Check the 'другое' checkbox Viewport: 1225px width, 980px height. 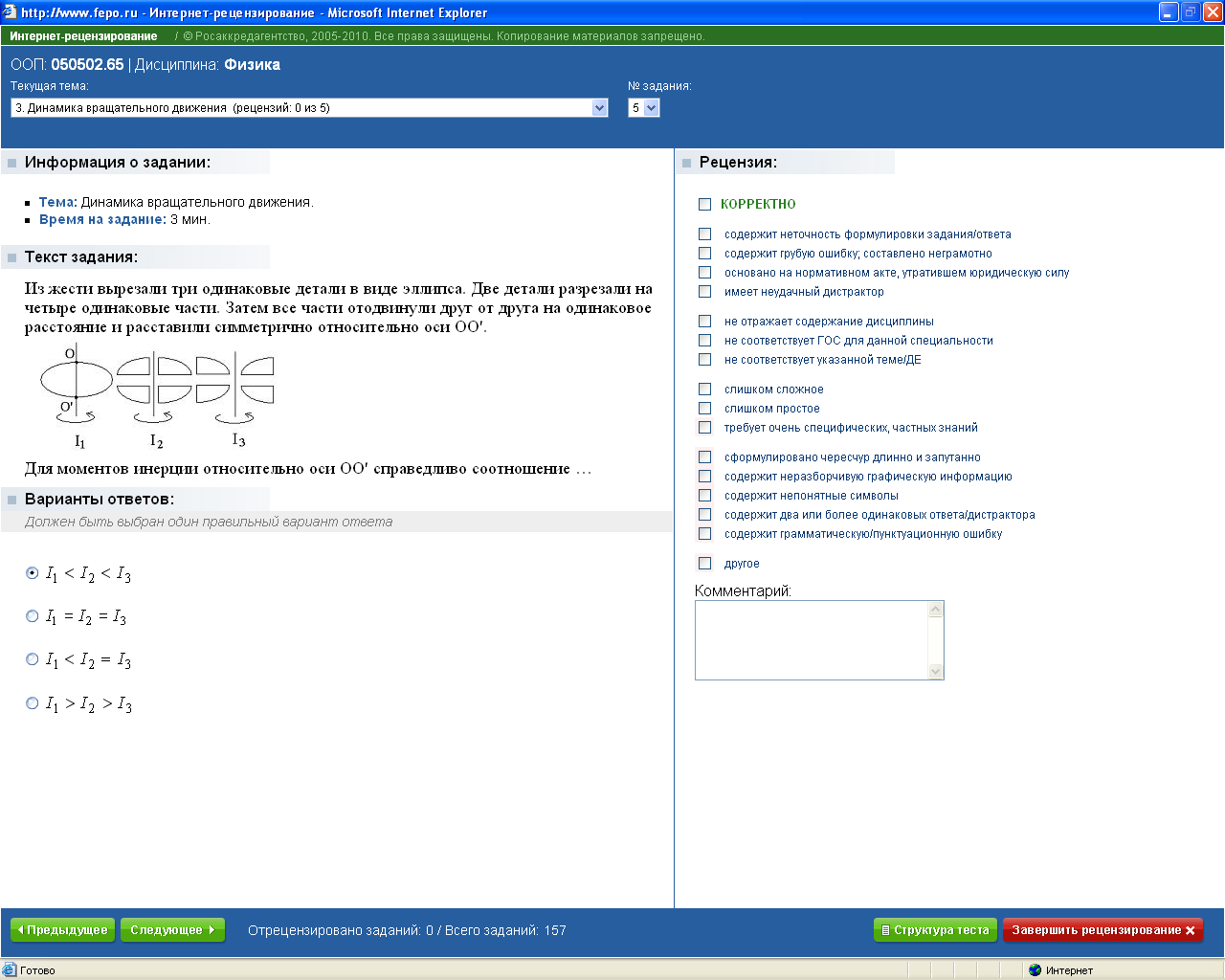(x=705, y=563)
